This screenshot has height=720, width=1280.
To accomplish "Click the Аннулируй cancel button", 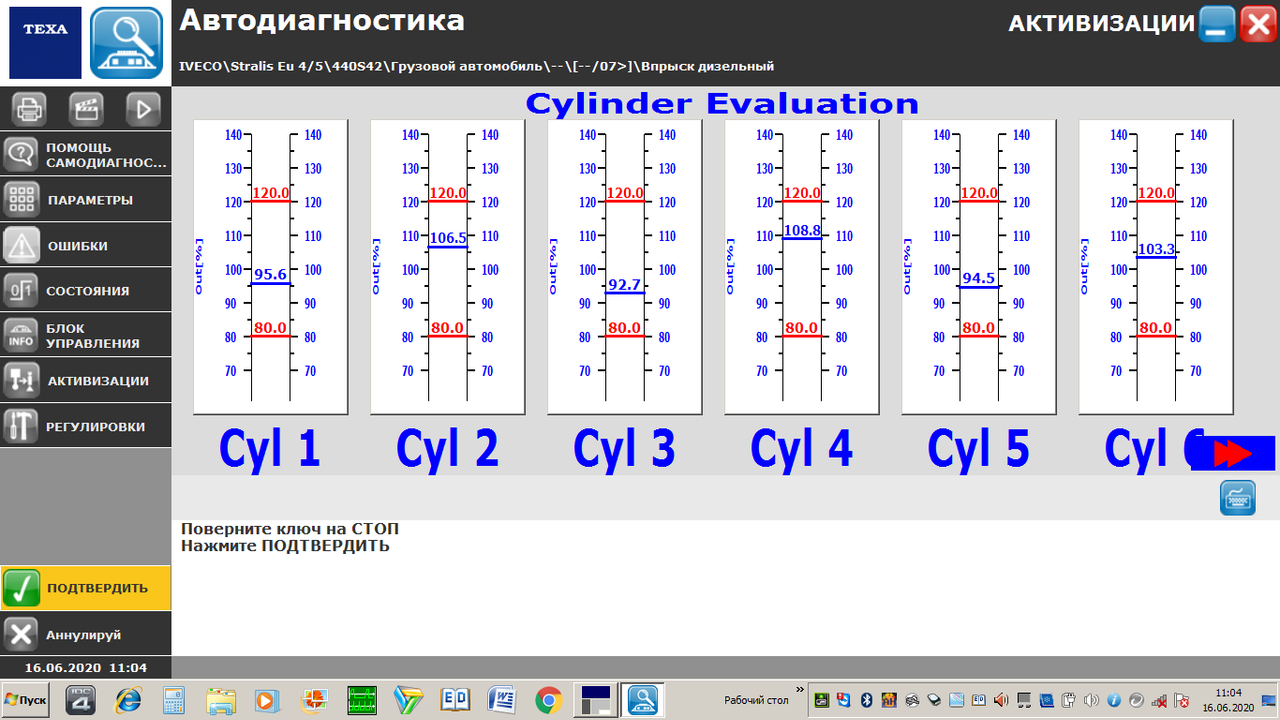I will (85, 632).
